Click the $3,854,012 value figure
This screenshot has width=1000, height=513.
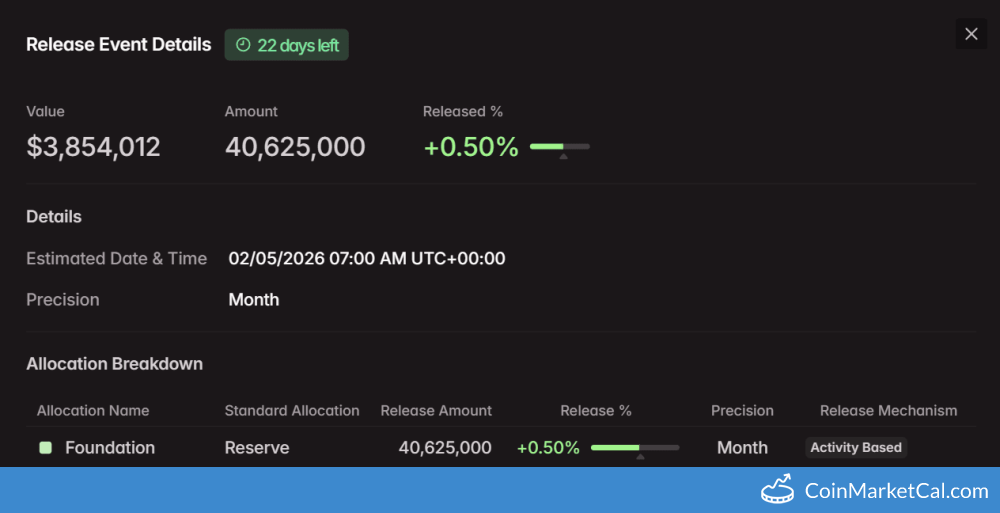93,147
